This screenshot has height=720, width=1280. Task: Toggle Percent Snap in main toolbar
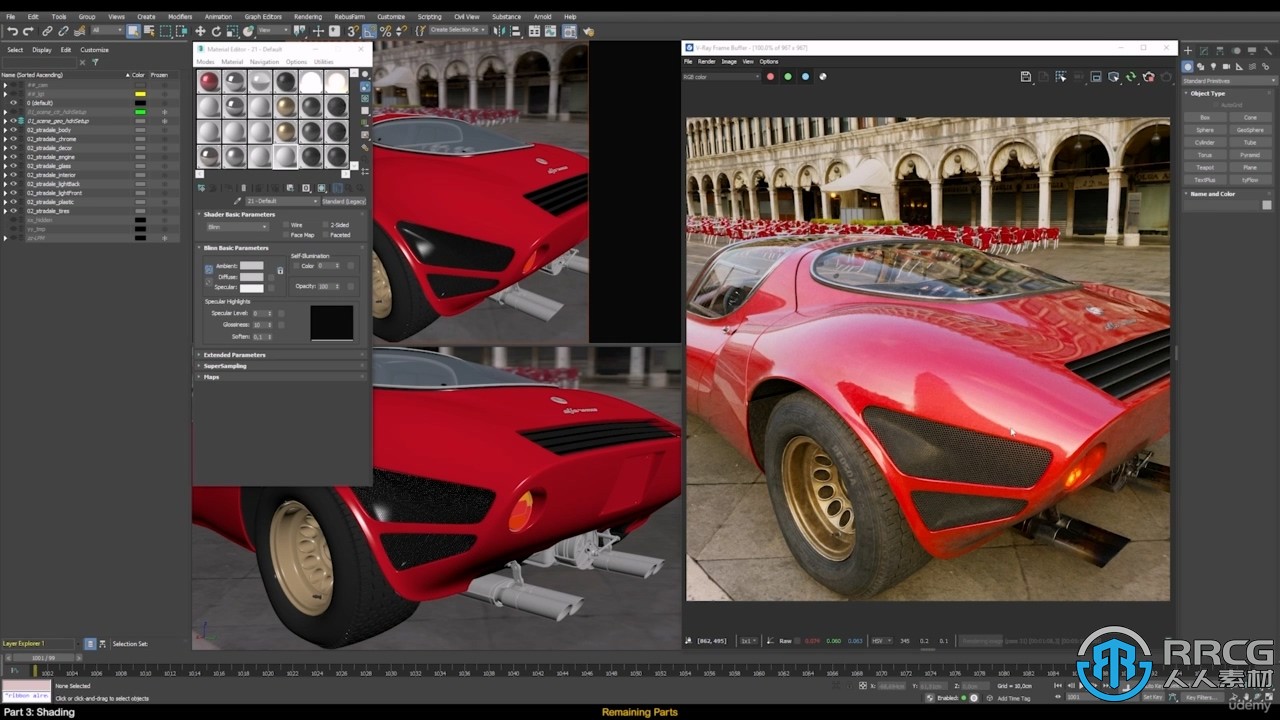[385, 31]
